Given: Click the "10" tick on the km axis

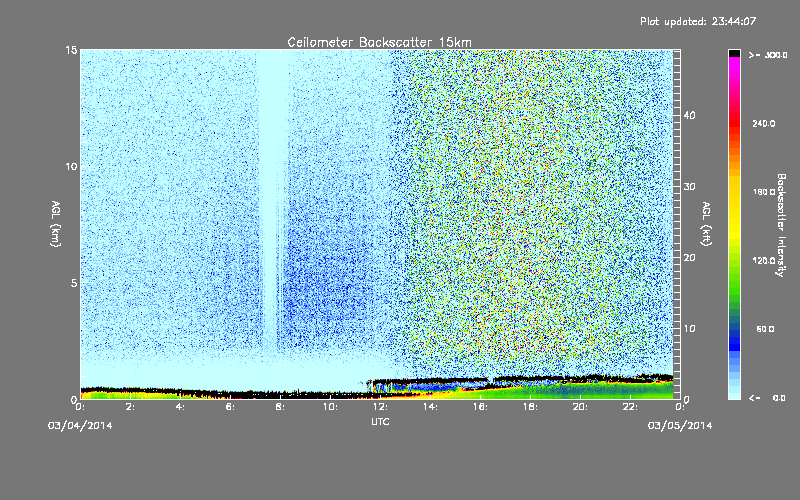Looking at the screenshot, I should [71, 166].
